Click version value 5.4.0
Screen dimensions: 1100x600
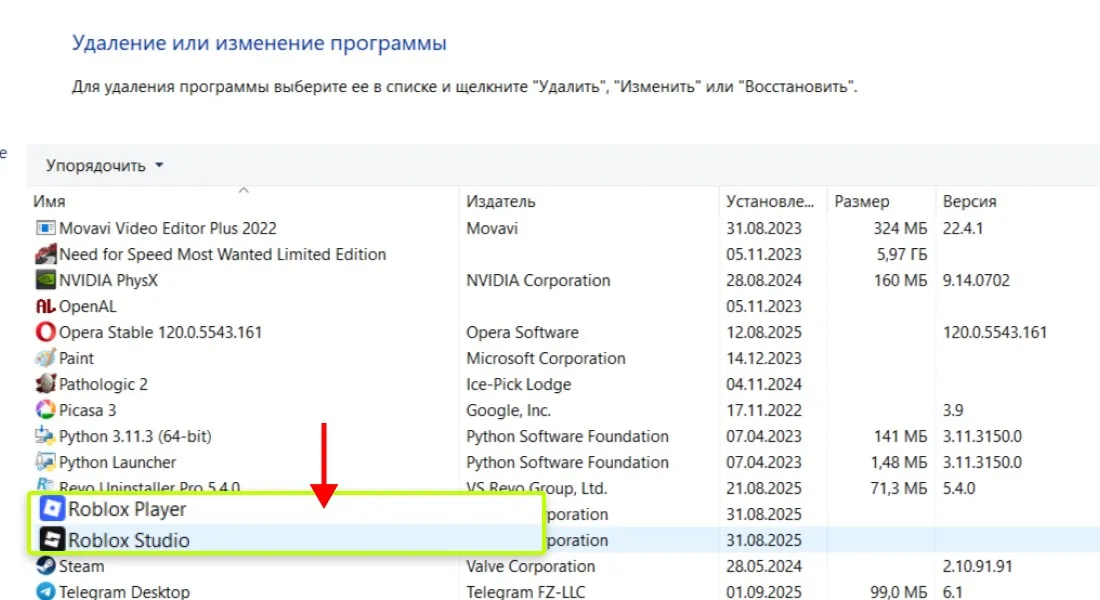pos(958,488)
